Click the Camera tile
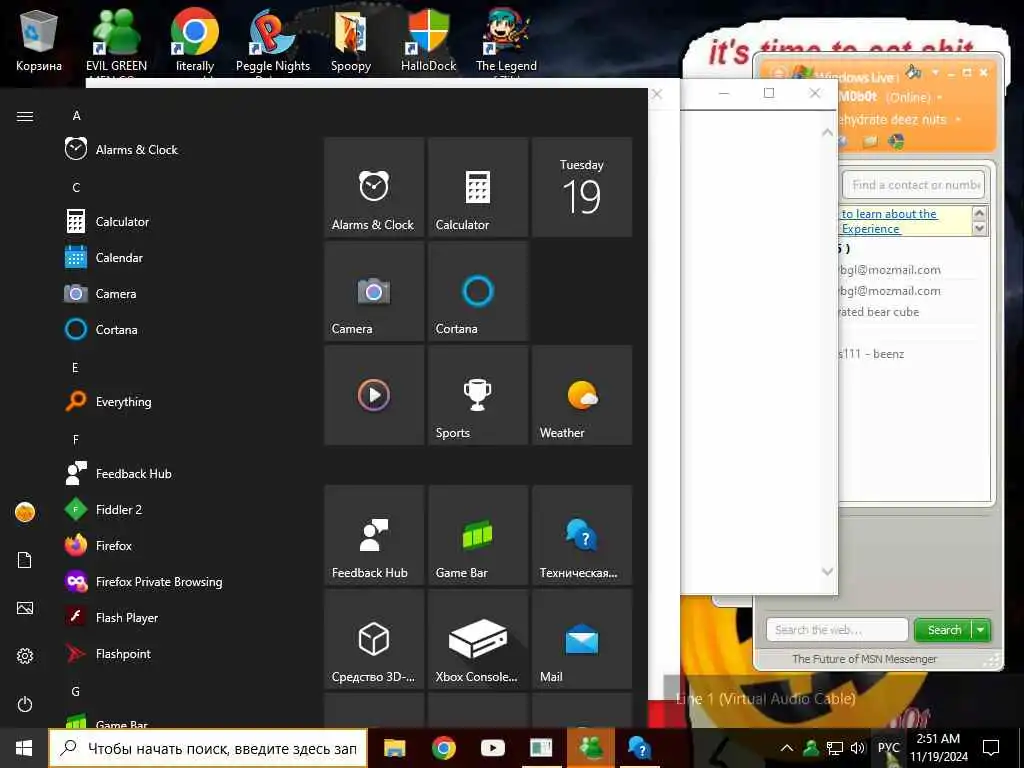Viewport: 1024px width, 768px height. click(374, 291)
